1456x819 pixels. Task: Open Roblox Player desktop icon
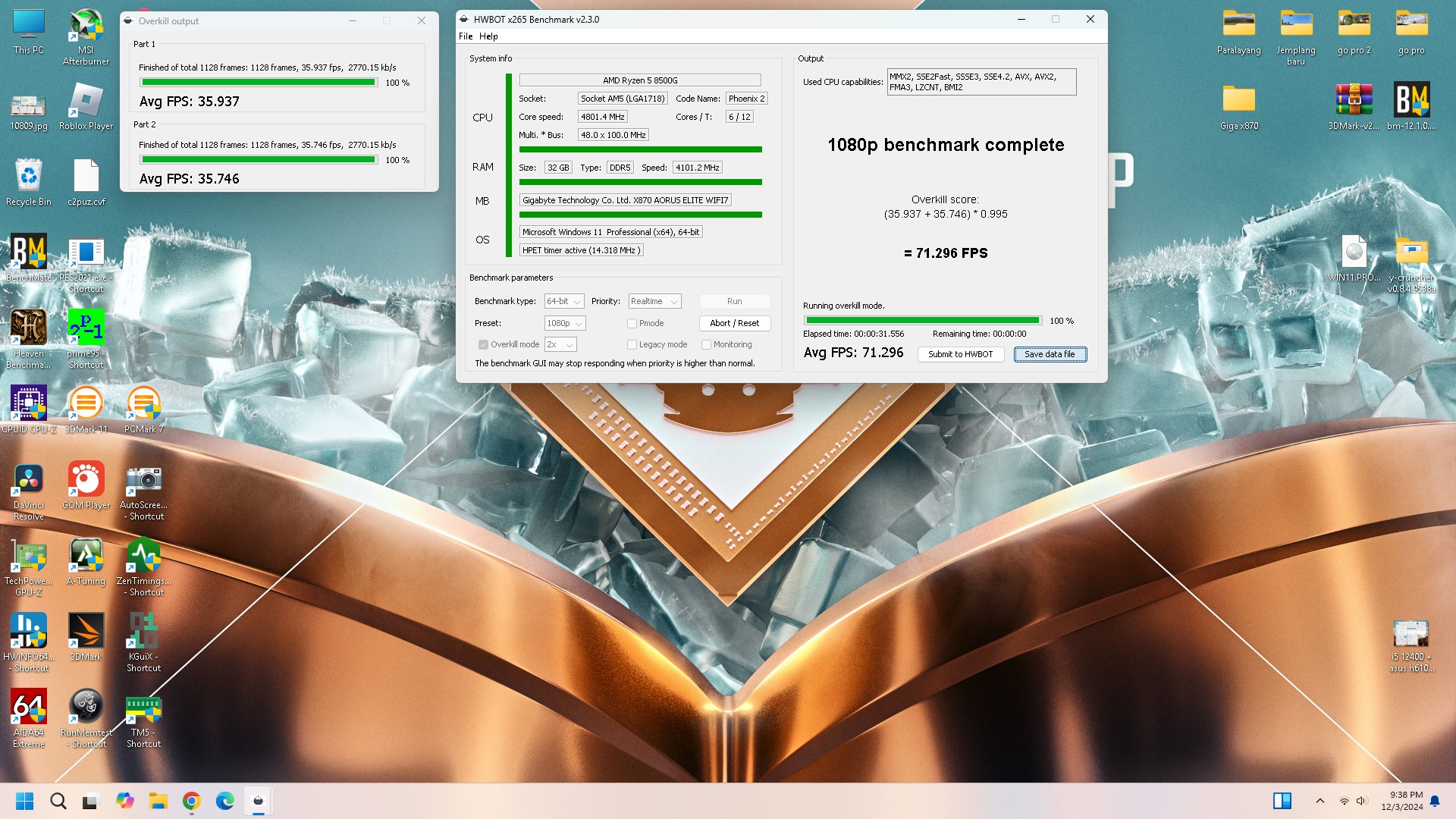tap(86, 107)
